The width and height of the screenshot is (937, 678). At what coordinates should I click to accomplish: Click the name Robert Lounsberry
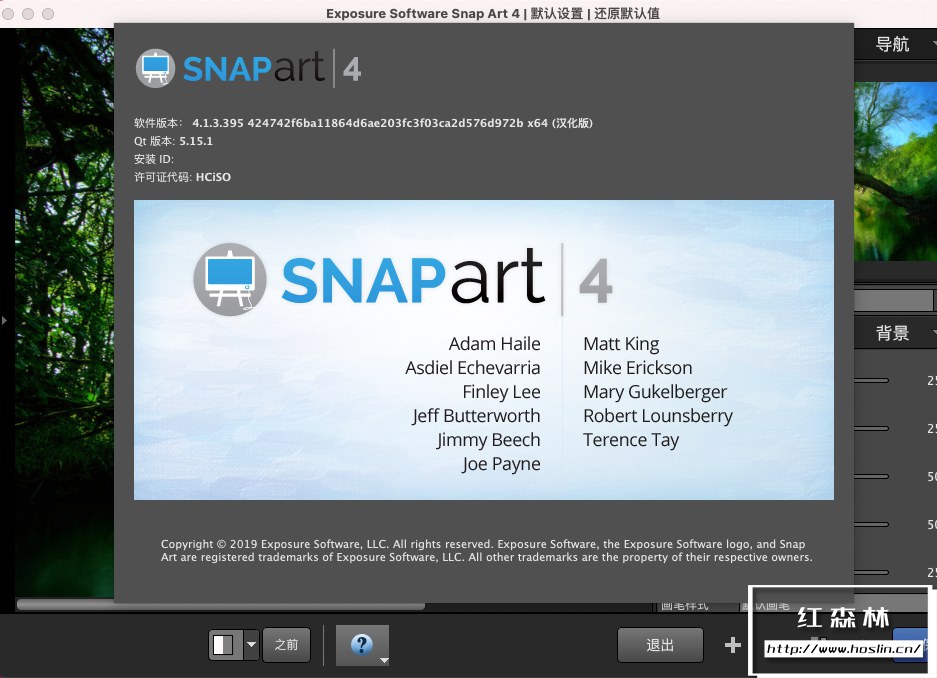tap(658, 416)
